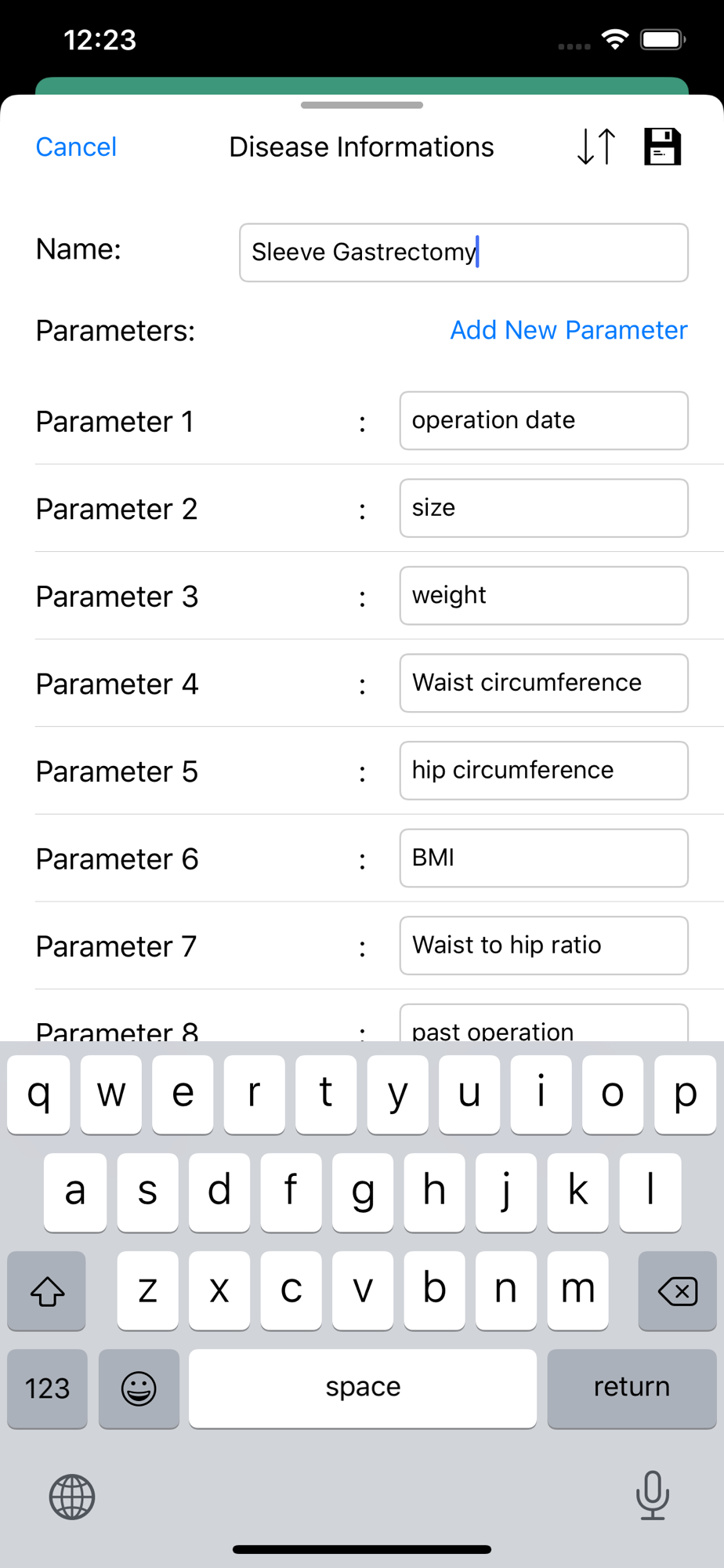
Task: Open the emoji keyboard
Action: coord(139,1388)
